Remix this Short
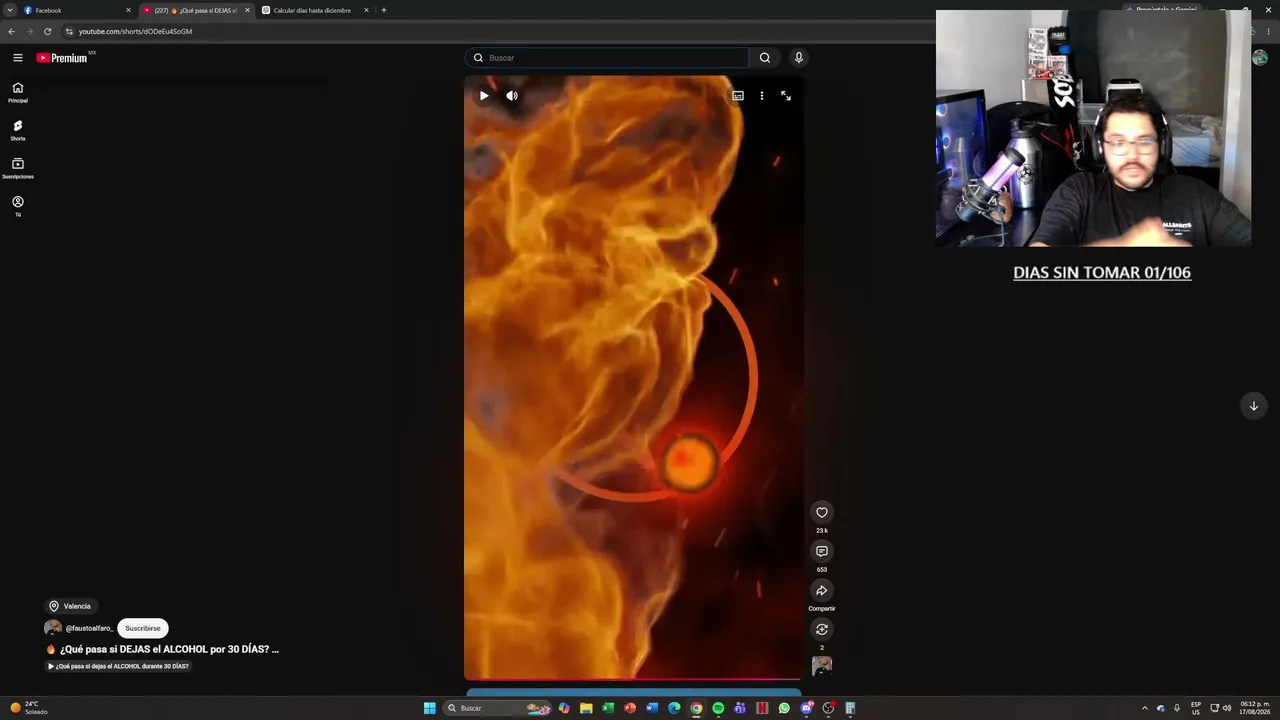The width and height of the screenshot is (1280, 720). tap(822, 629)
